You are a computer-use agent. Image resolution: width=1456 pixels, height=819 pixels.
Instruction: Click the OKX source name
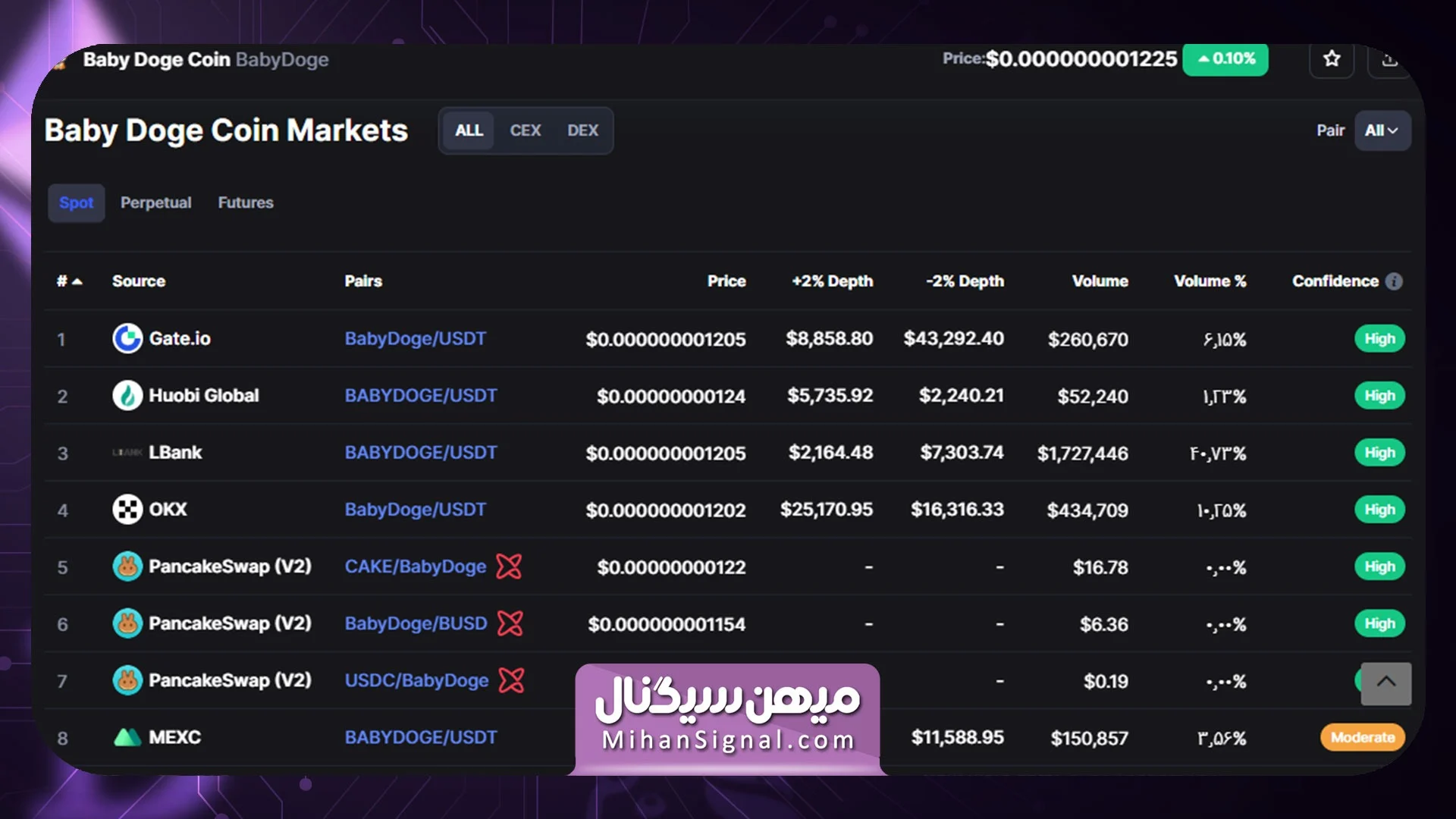(168, 510)
